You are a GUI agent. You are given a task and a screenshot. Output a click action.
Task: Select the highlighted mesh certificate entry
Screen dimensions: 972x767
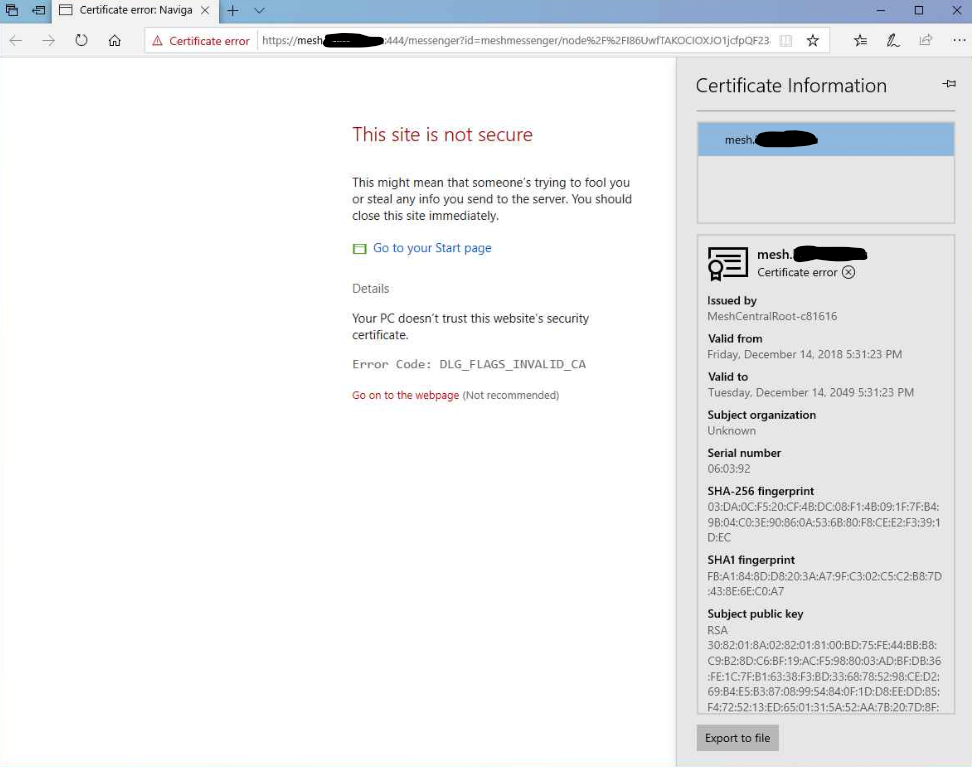coord(825,139)
